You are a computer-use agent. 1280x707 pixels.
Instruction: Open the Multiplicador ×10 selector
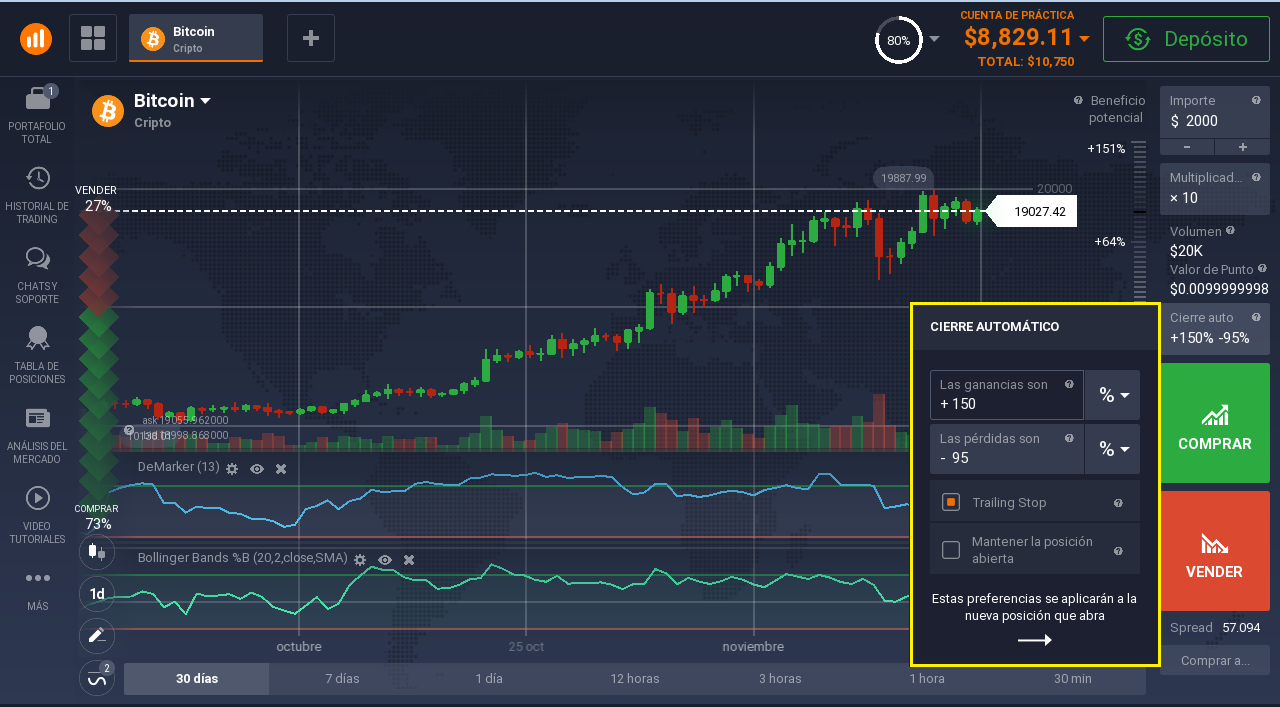point(1215,187)
